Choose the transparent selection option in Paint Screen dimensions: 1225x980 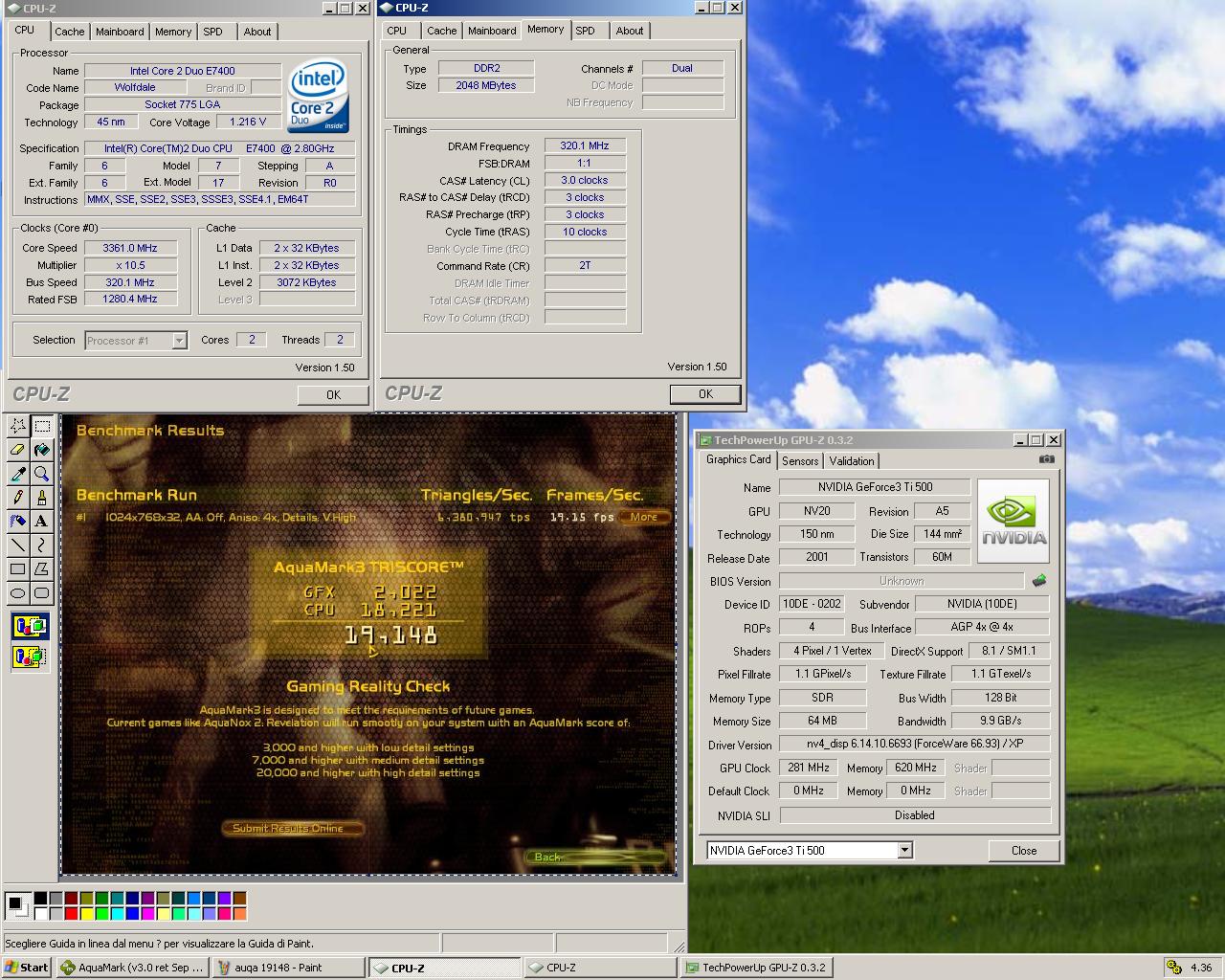click(30, 657)
